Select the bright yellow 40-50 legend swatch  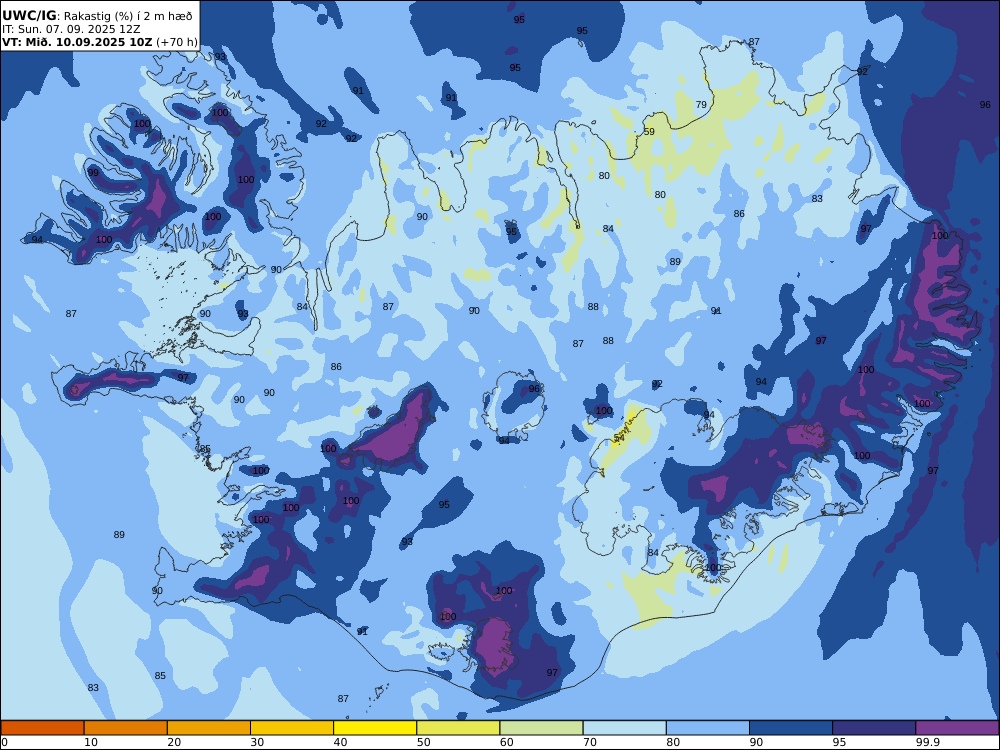(x=375, y=728)
